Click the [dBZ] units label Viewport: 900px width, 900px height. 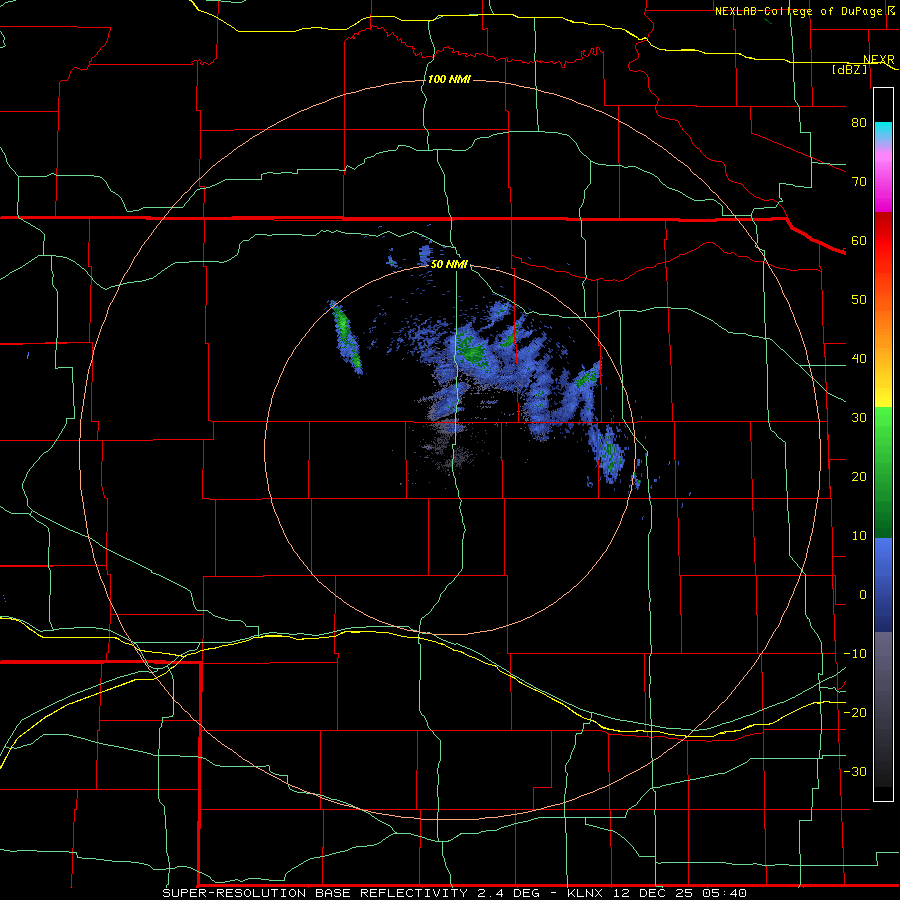(849, 69)
